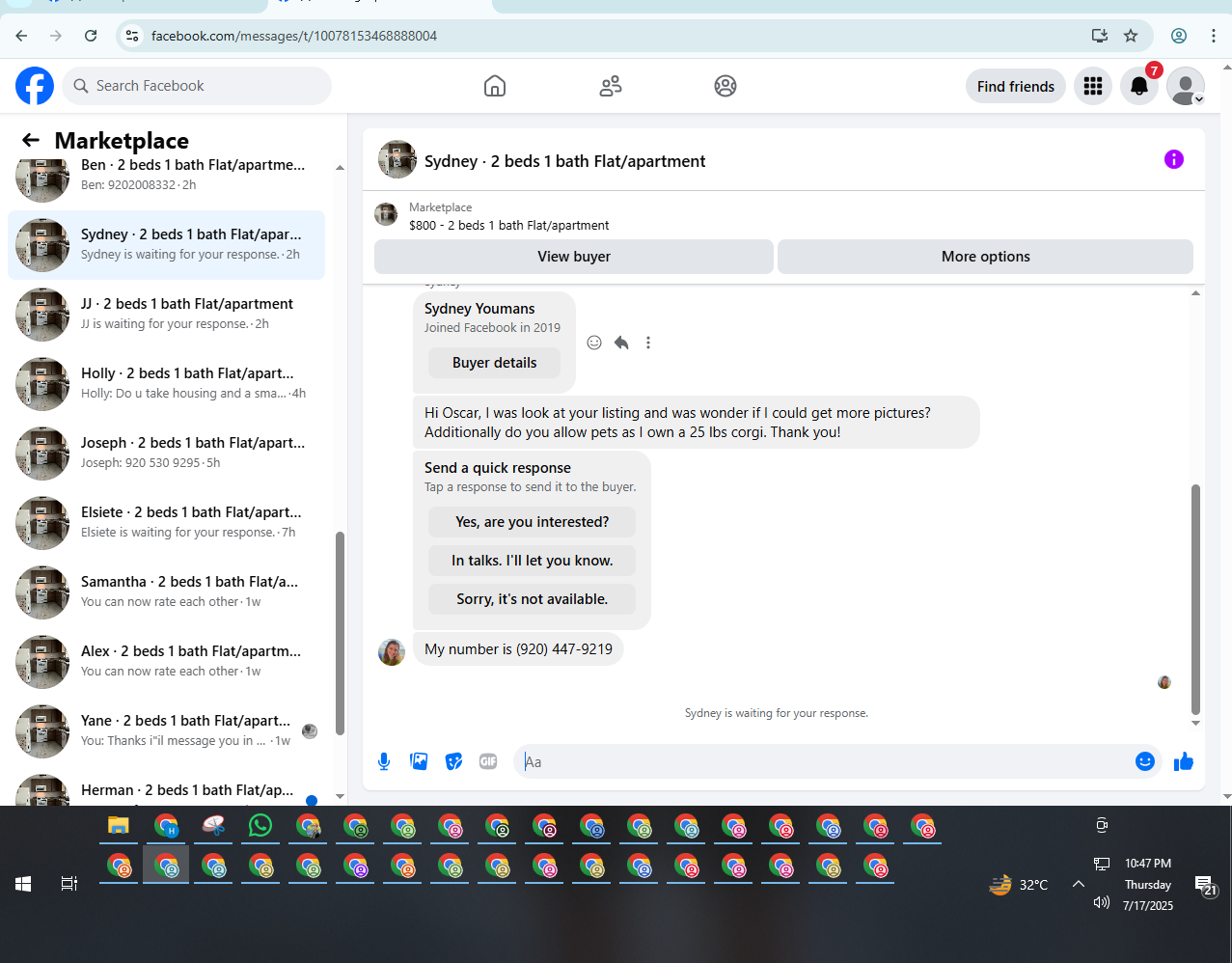This screenshot has width=1232, height=963.
Task: Open Samantha's conversation in the list
Action: 166,592
